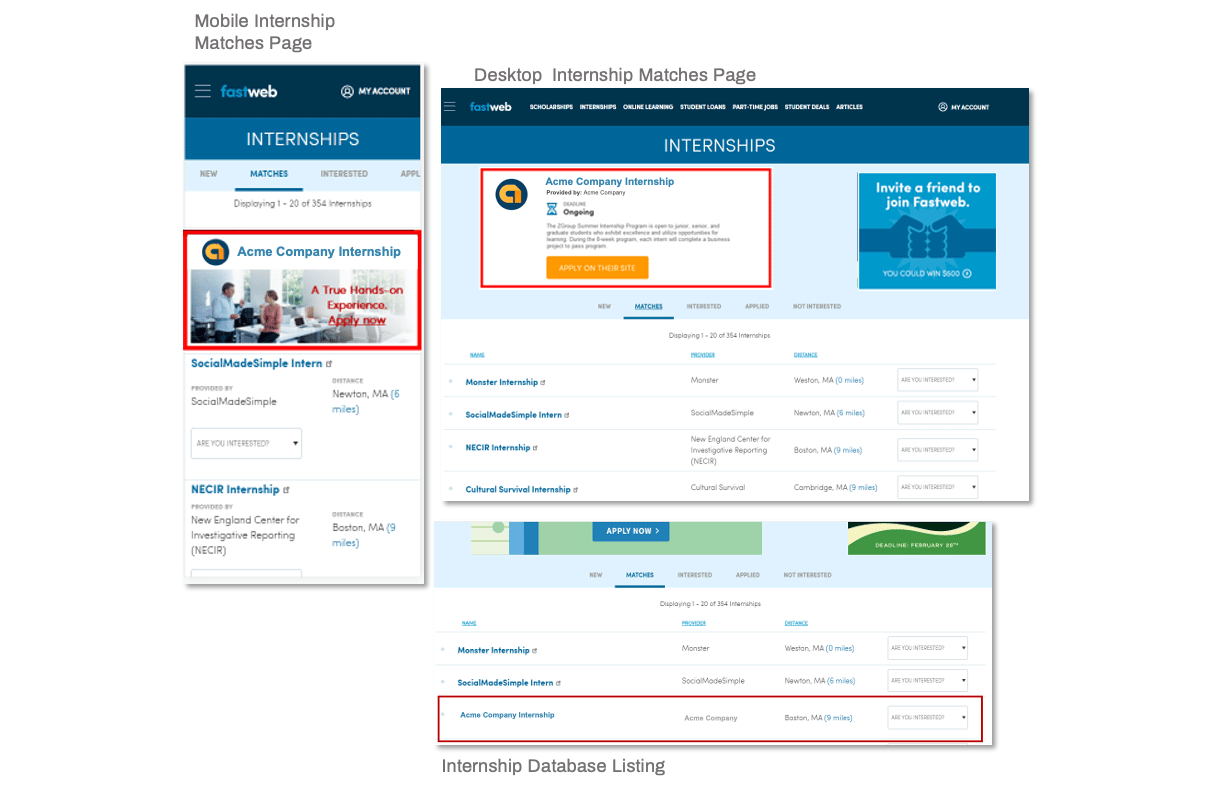Switch to the Not Interested tab in the database listing

[x=807, y=575]
